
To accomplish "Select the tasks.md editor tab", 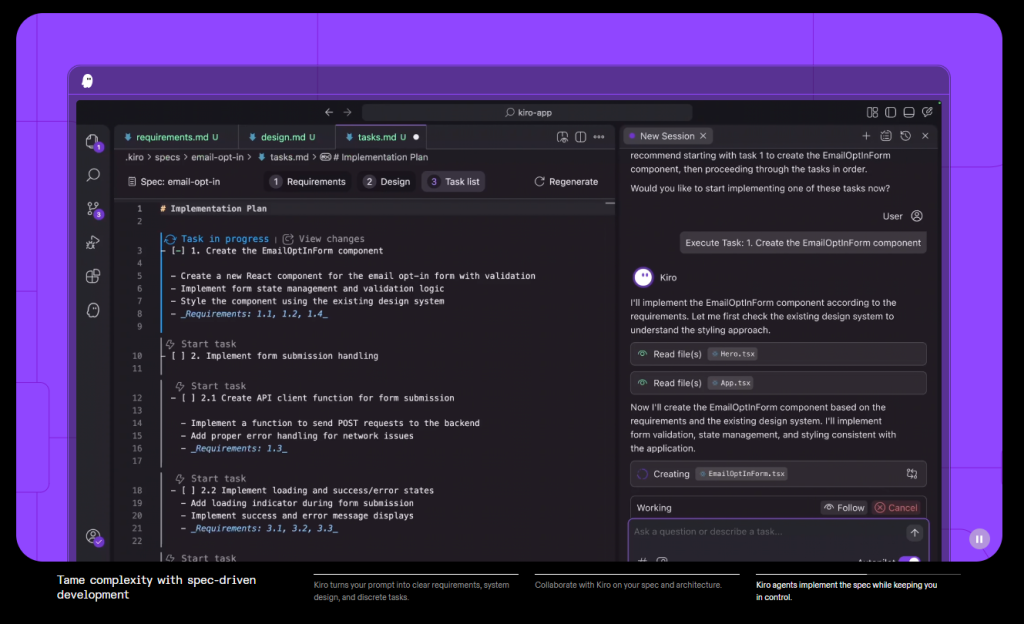I will pyautogui.click(x=381, y=137).
